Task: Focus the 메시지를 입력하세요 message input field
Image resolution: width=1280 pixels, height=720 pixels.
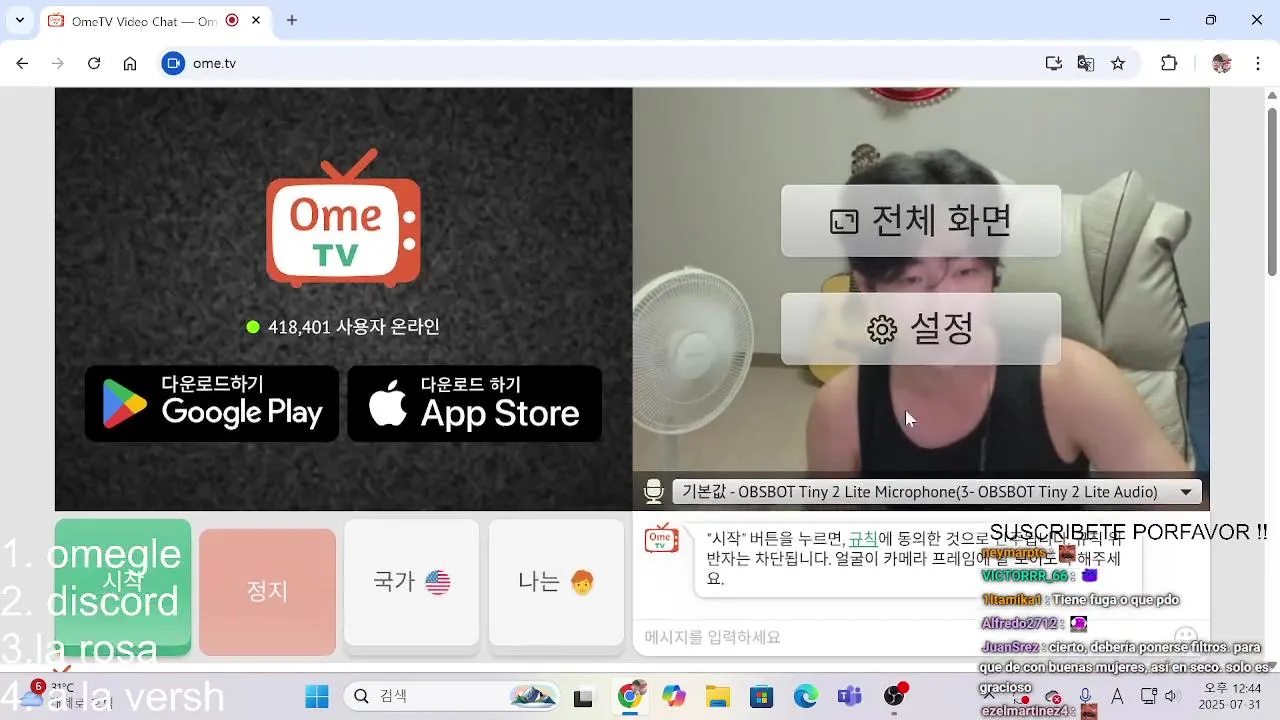Action: point(900,637)
